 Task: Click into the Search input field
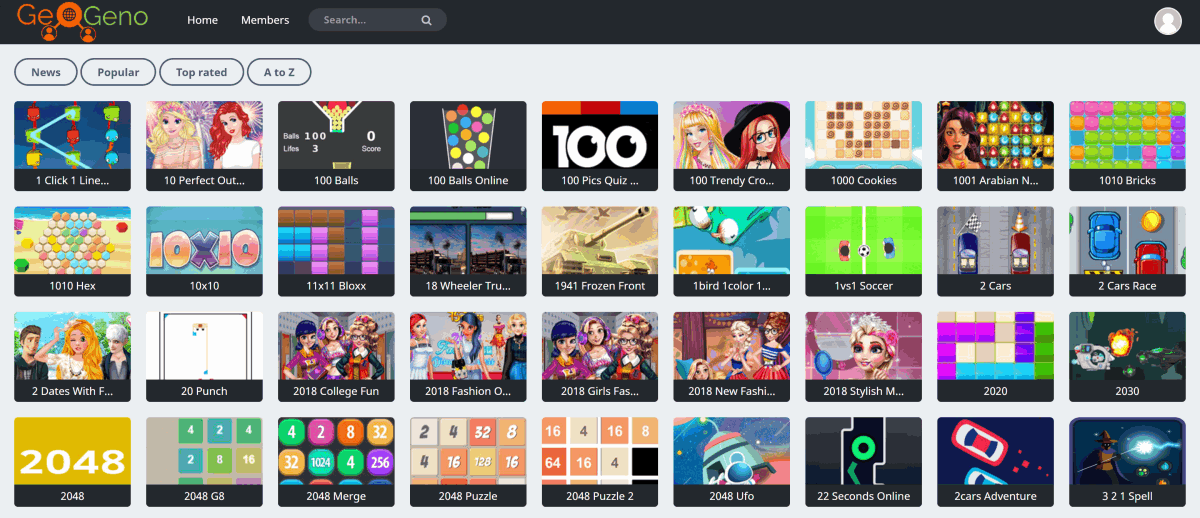click(365, 20)
